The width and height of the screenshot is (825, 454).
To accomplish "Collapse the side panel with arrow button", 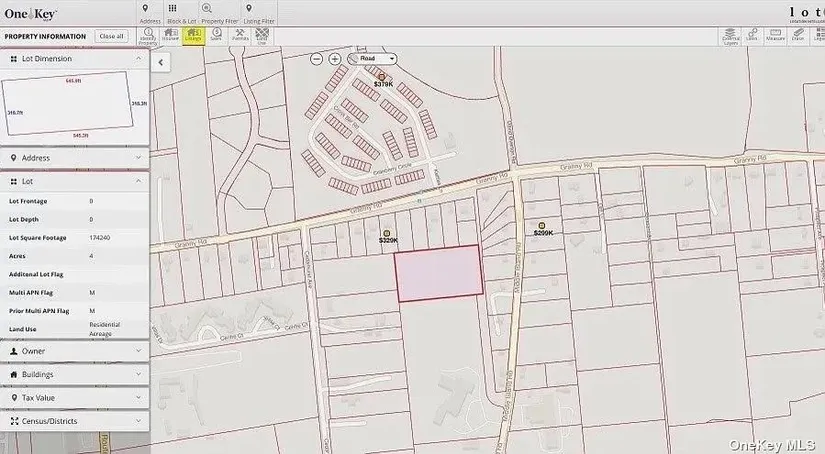I will [x=160, y=62].
